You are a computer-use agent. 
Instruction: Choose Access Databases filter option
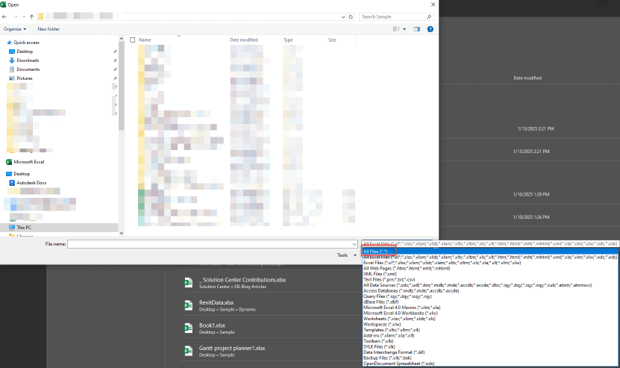pyautogui.click(x=490, y=291)
